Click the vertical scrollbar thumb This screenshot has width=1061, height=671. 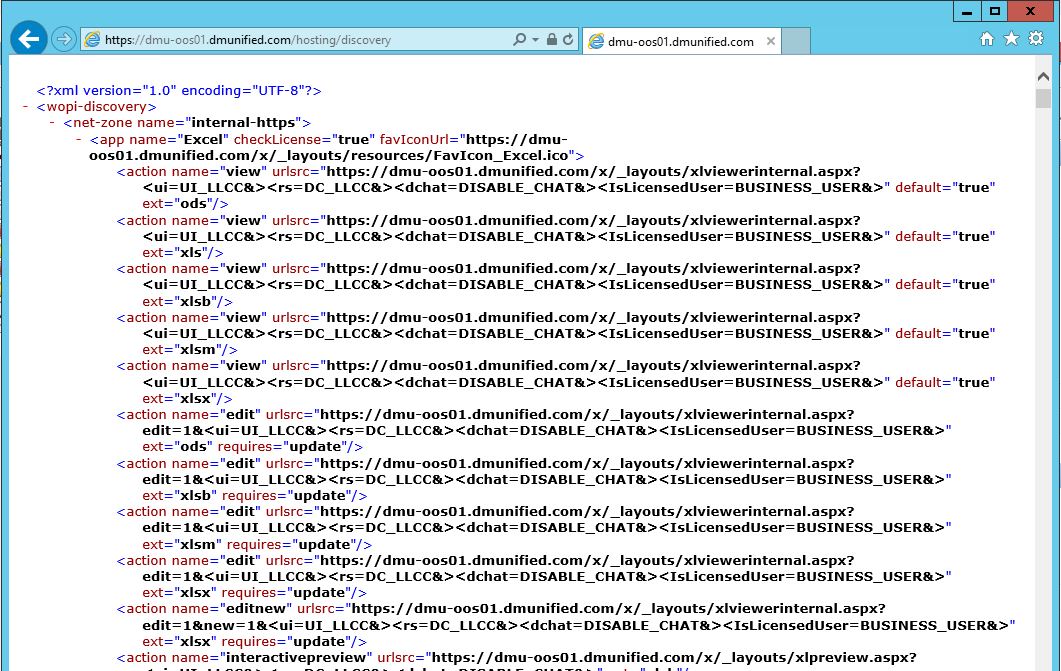[1043, 98]
